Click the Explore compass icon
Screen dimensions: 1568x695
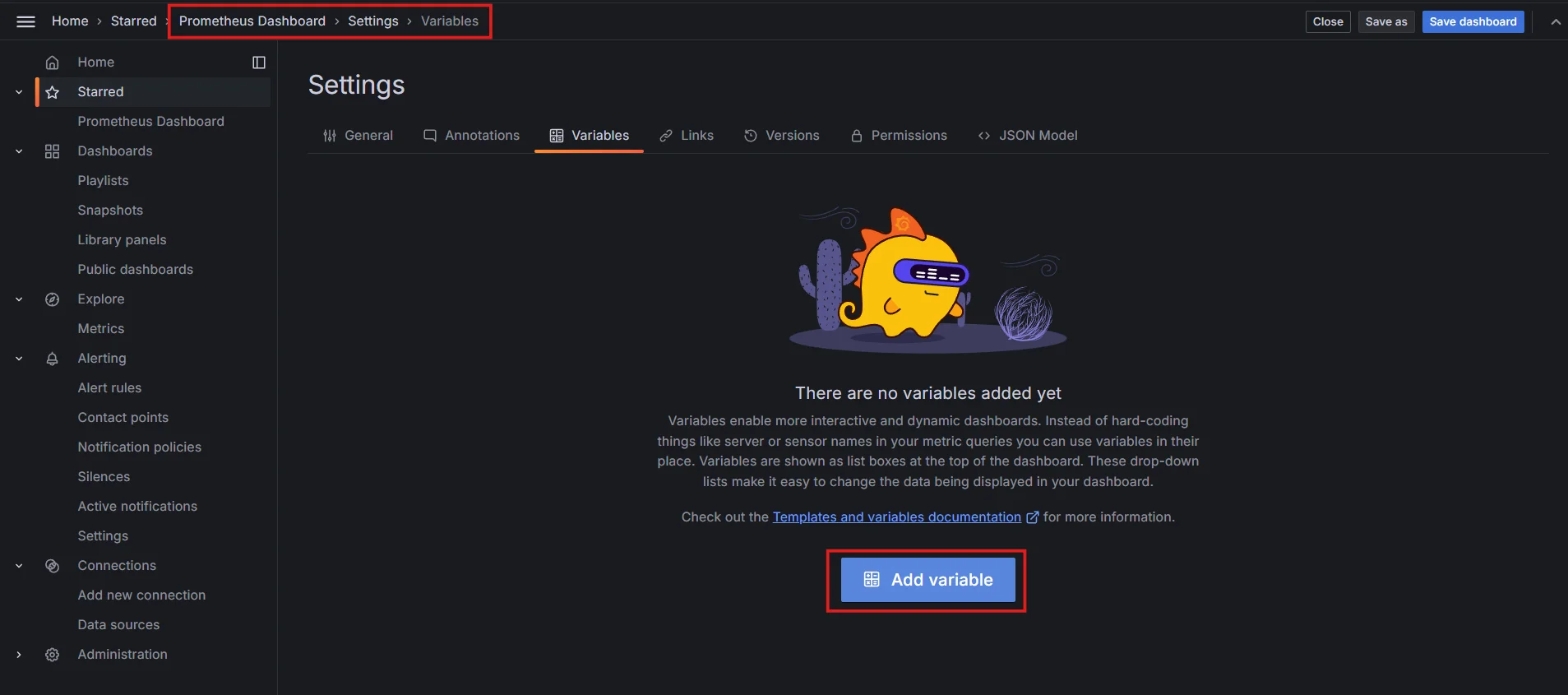pos(52,299)
